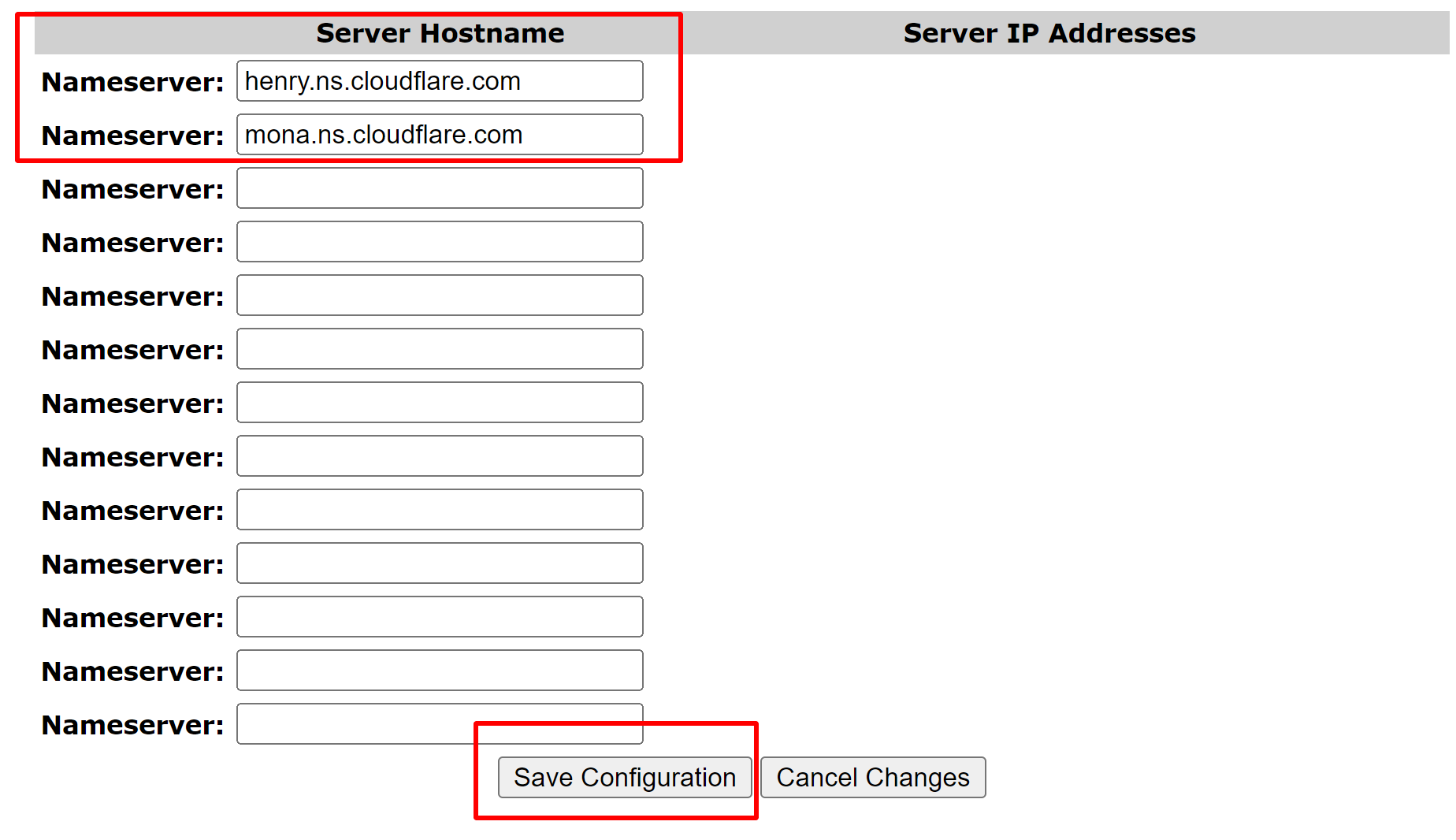Screen dimensions: 1456x840
Task: Click the Server IP Addresses column header
Action: (1049, 33)
